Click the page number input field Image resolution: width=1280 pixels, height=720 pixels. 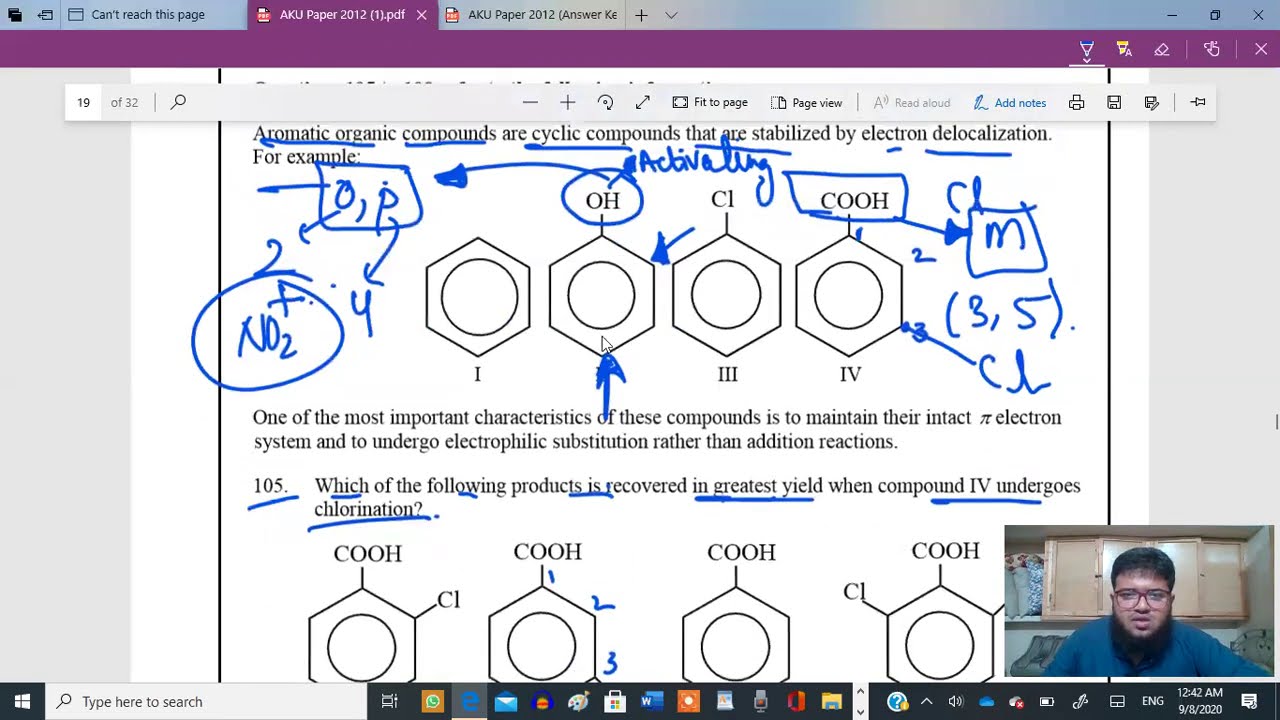(x=84, y=102)
